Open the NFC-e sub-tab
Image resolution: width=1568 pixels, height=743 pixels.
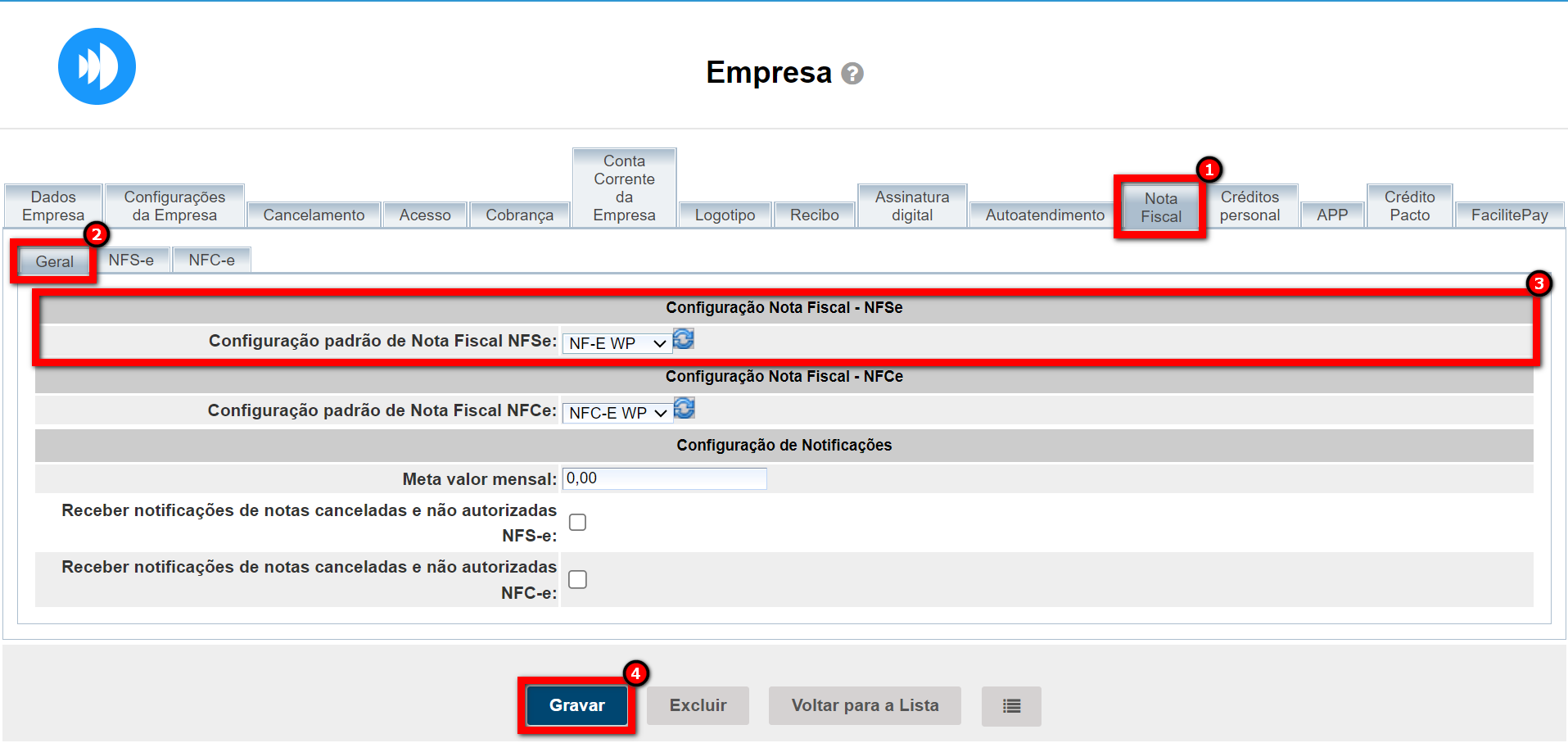211,260
